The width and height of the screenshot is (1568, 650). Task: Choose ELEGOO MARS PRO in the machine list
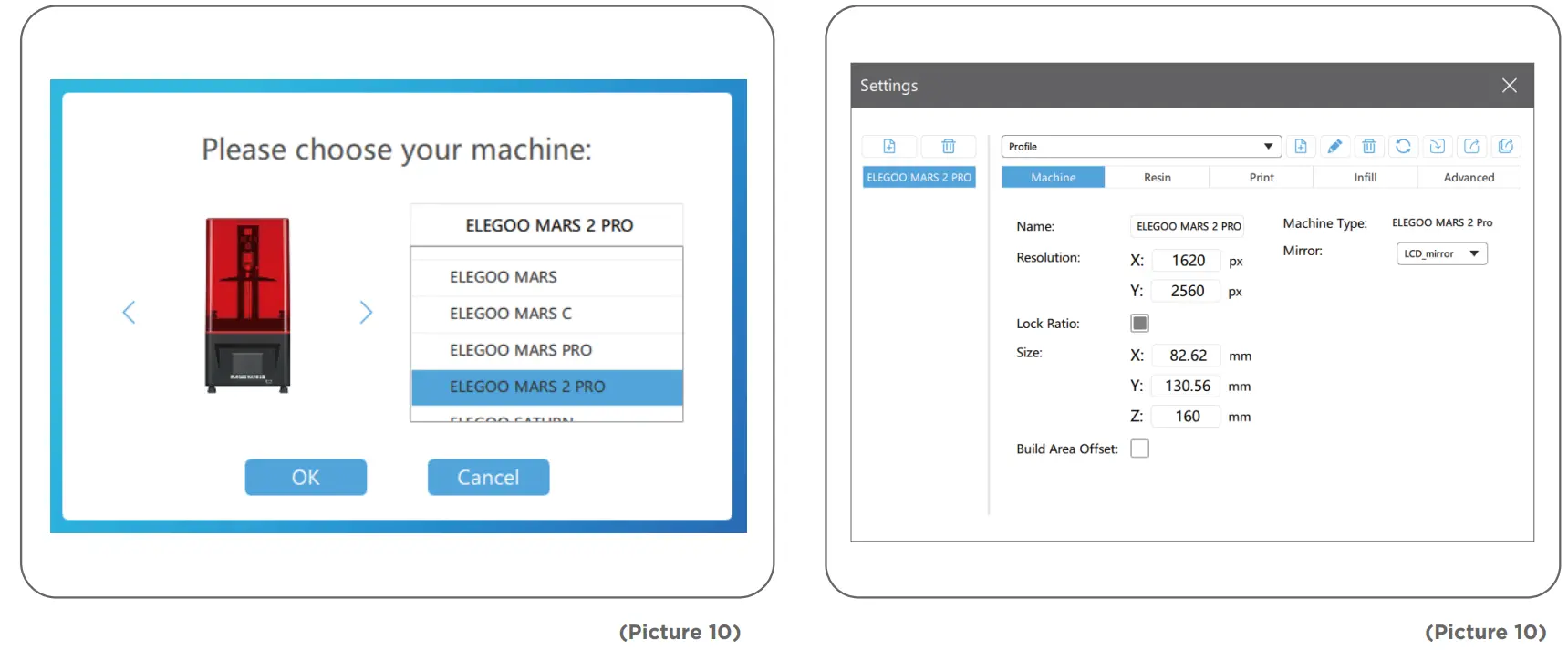(x=546, y=350)
